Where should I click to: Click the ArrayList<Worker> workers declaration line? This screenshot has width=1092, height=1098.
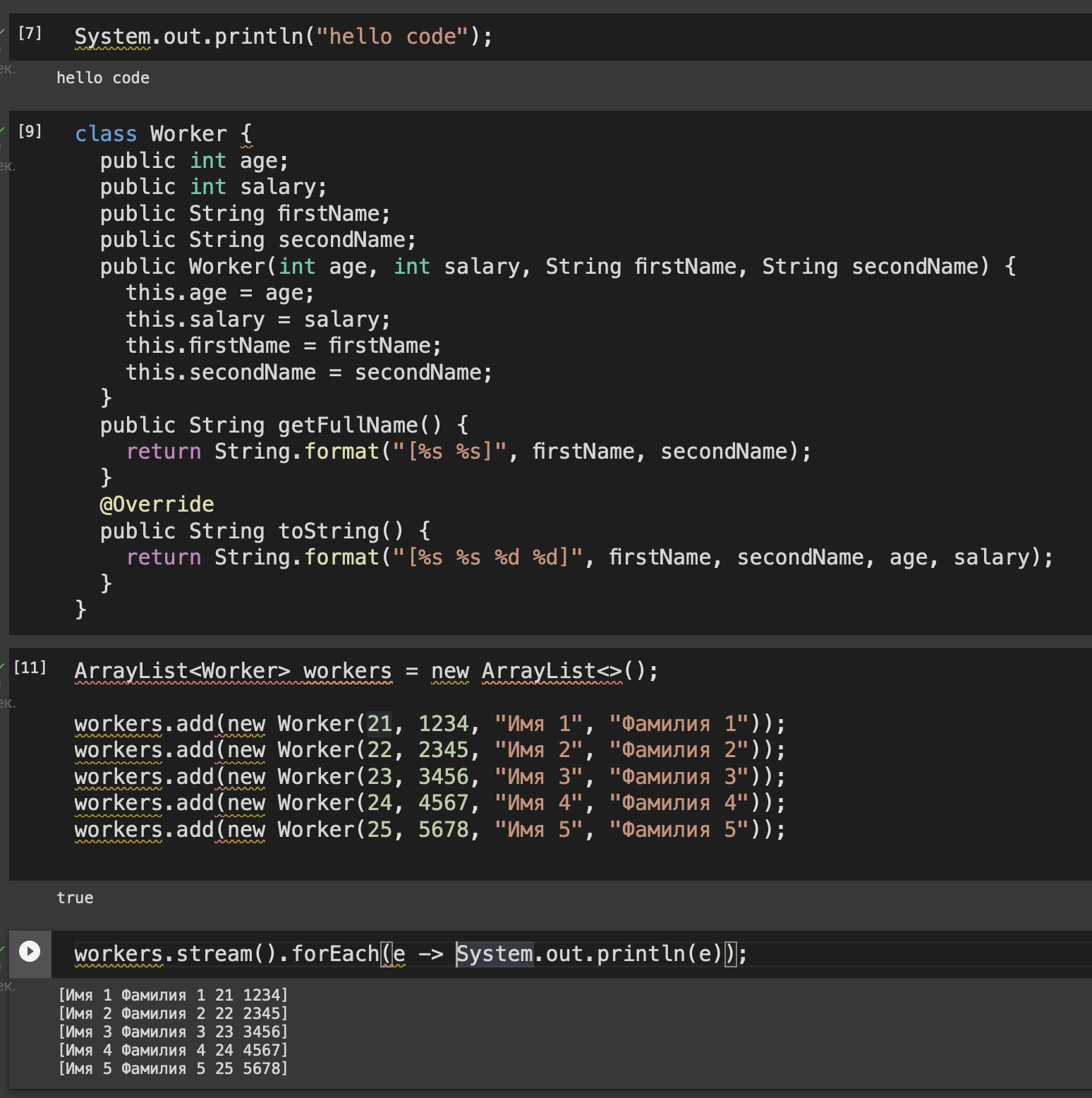[366, 671]
